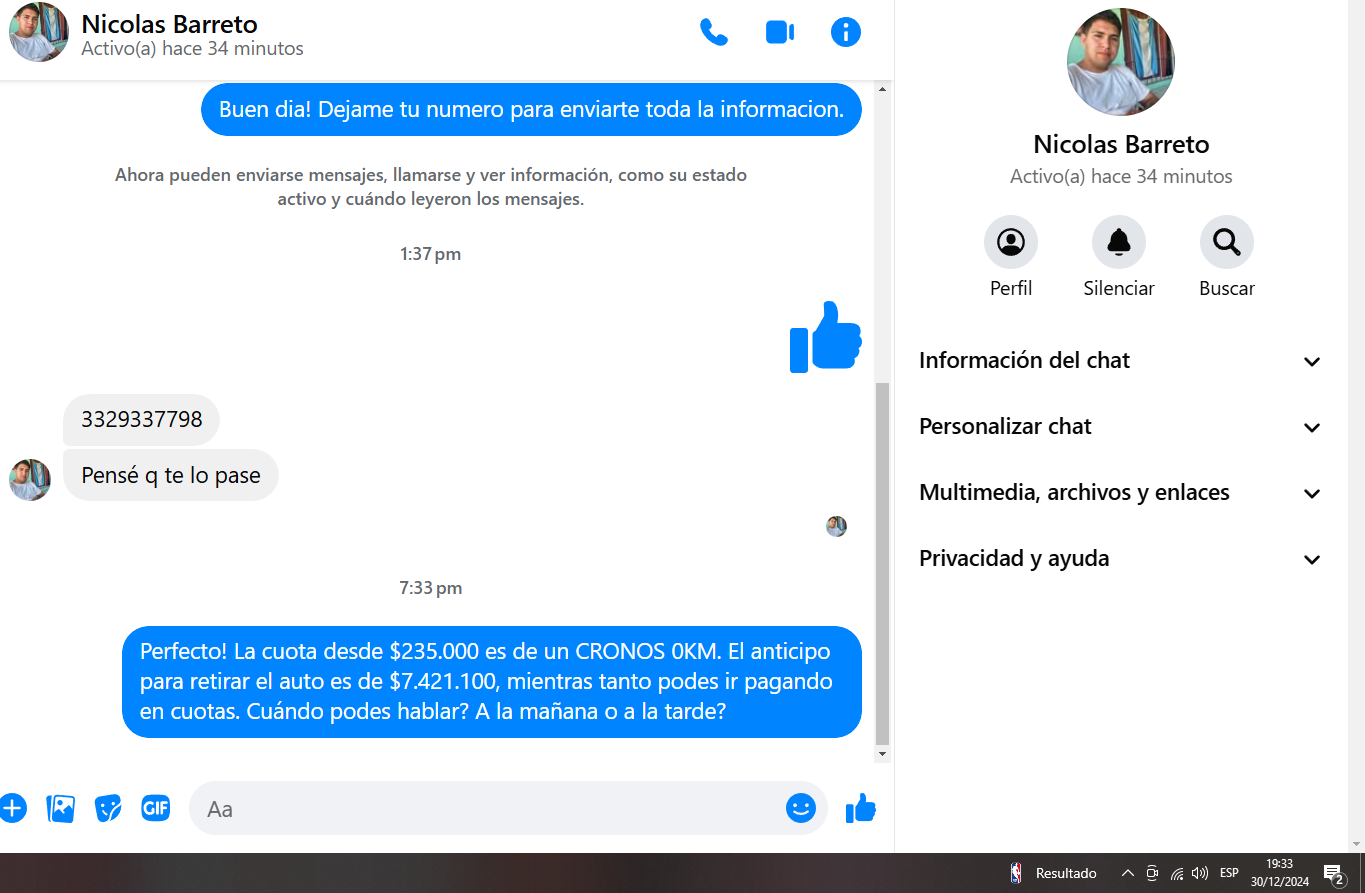Expand Privacidad y ayuda section
This screenshot has height=893, width=1365.
click(1121, 559)
